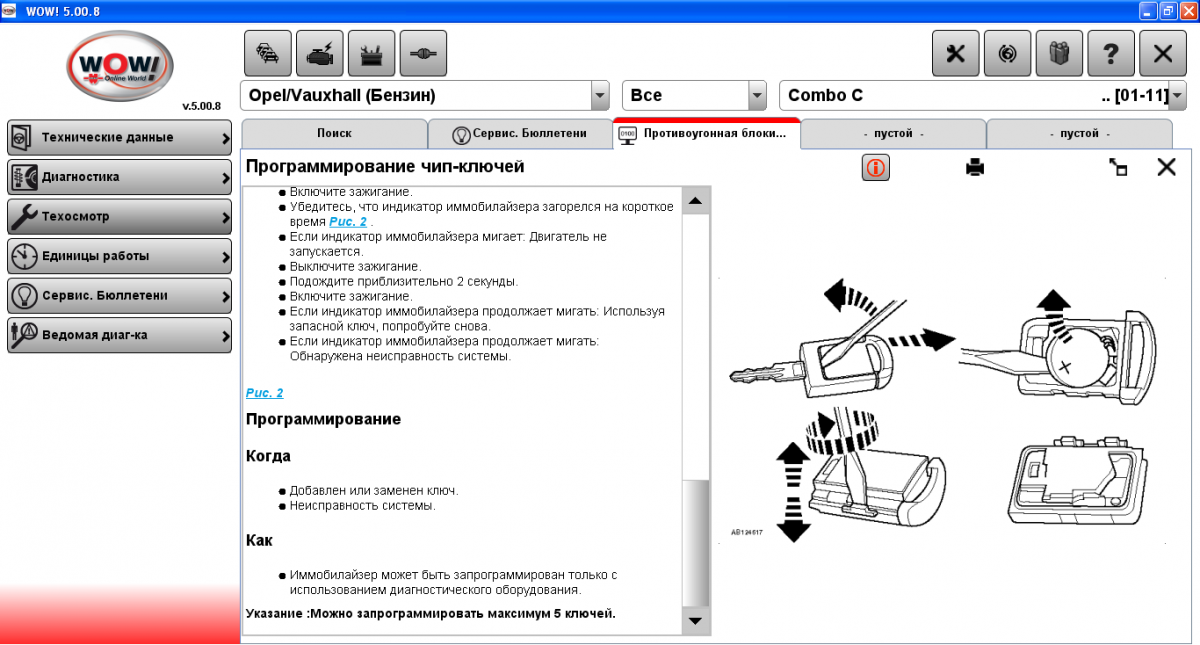Click the WOW! Online World logo
Screen dimensions: 1200x645
[x=119, y=67]
